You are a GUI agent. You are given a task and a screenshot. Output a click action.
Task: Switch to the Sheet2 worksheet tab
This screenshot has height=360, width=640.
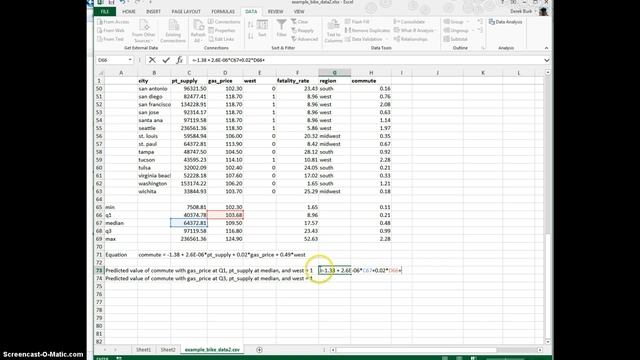tap(168, 350)
